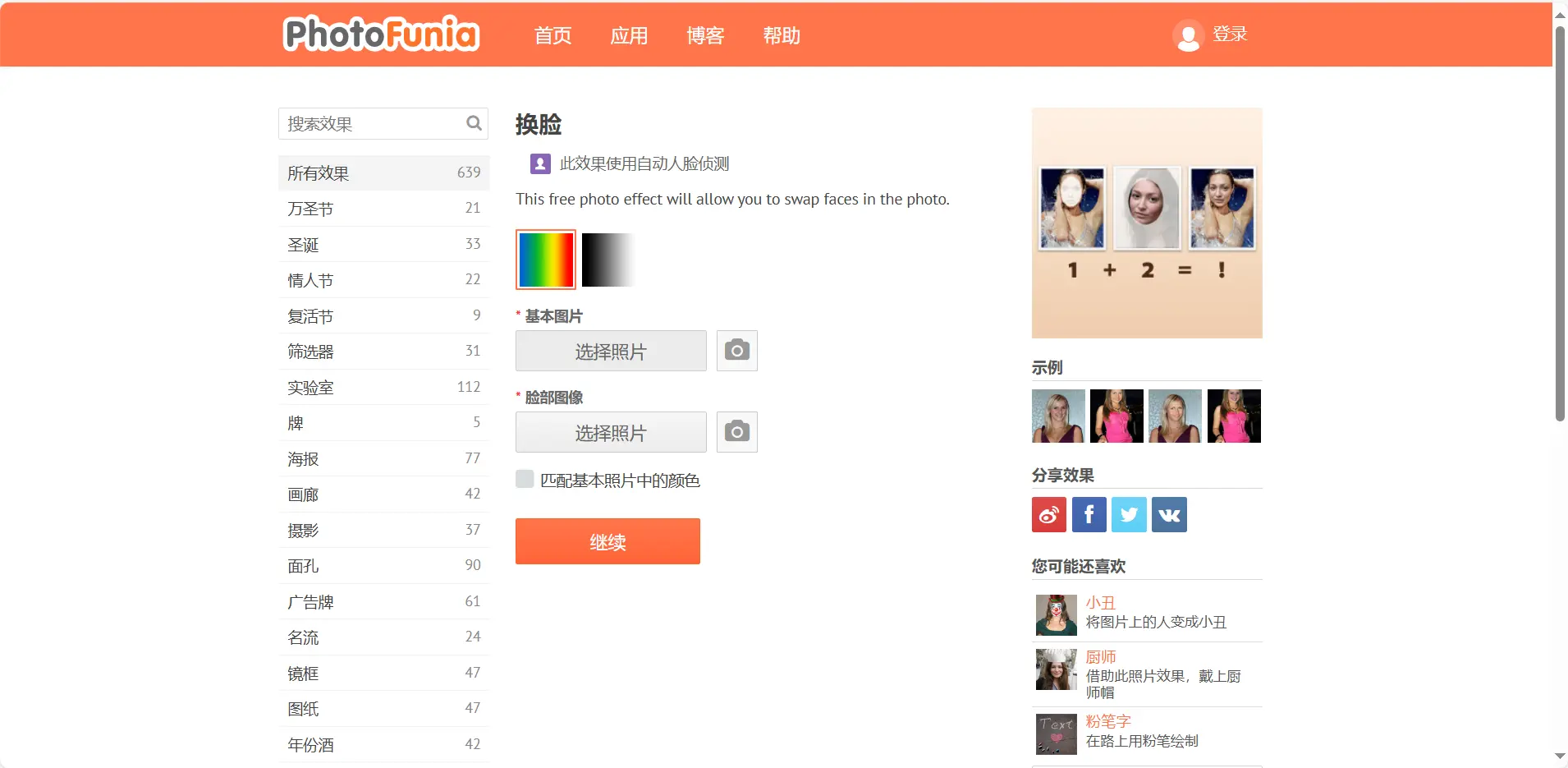Open camera for the base photo (基本图片)
Screen dimensions: 1568x768
pos(736,351)
